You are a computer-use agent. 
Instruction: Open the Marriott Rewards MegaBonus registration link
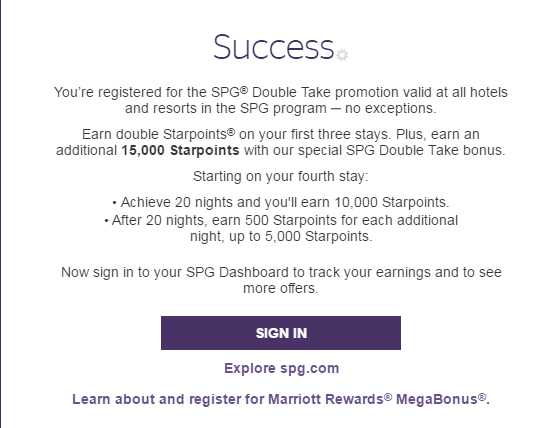point(281,399)
